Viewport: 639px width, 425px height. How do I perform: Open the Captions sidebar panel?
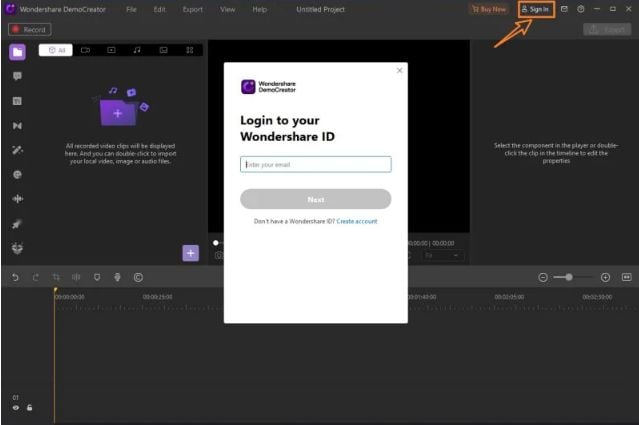[x=17, y=101]
